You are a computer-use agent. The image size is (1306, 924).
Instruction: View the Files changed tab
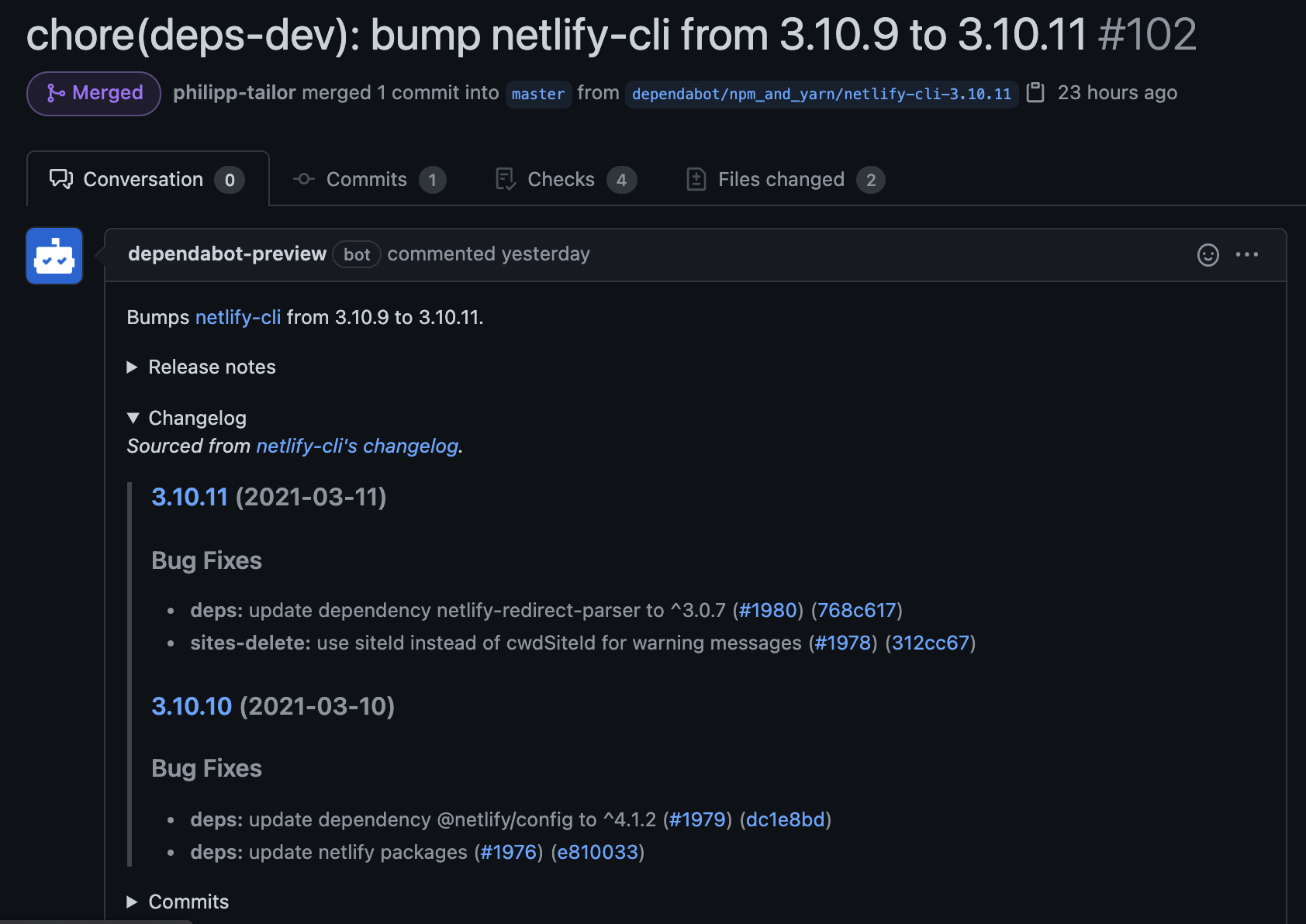pos(786,179)
